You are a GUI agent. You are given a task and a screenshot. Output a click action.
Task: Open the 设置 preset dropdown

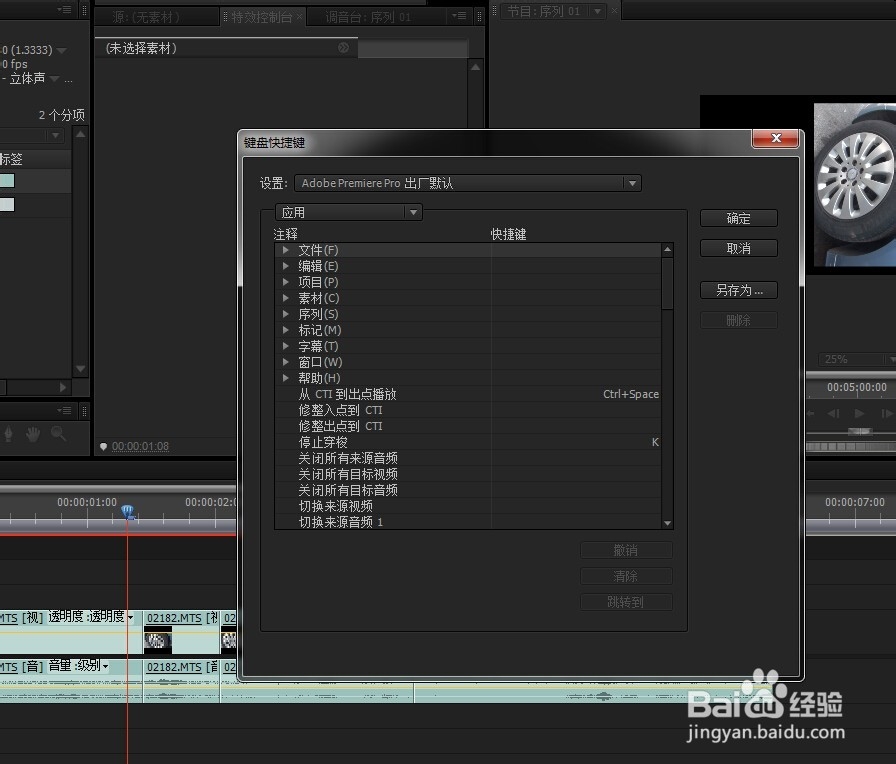click(x=467, y=183)
